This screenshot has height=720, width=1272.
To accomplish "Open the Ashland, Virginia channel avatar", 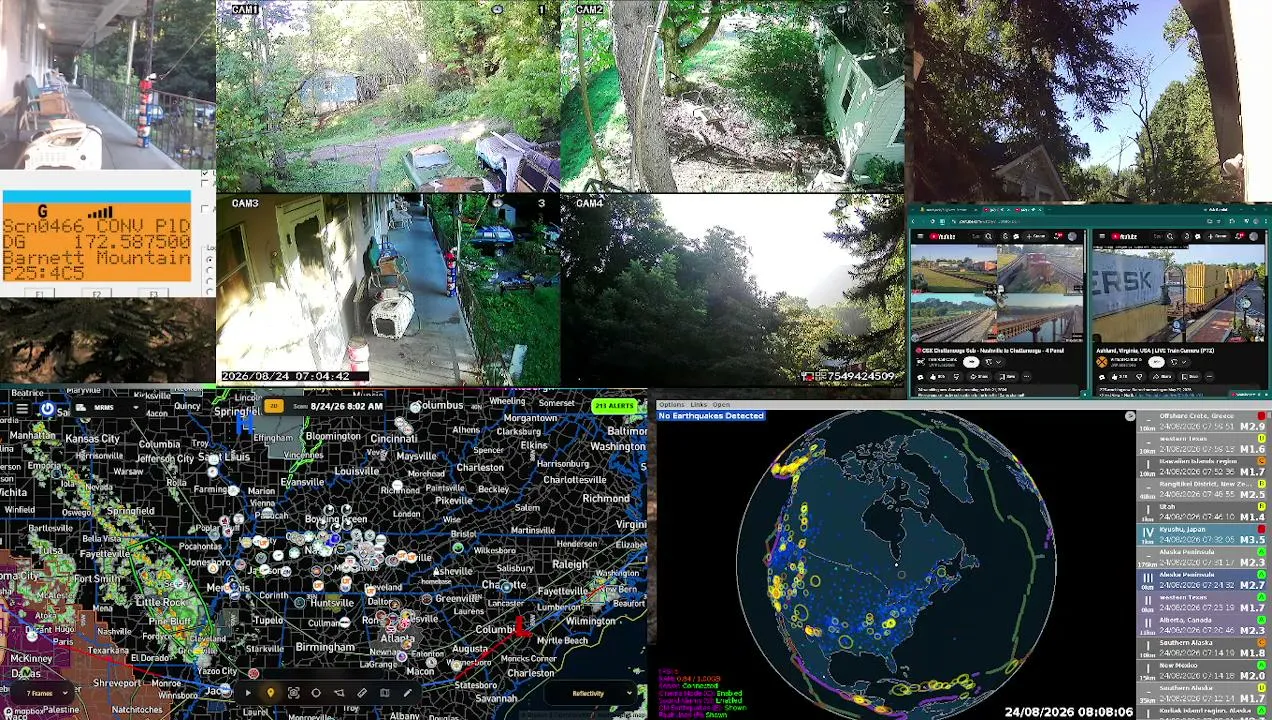I will (x=1102, y=362).
